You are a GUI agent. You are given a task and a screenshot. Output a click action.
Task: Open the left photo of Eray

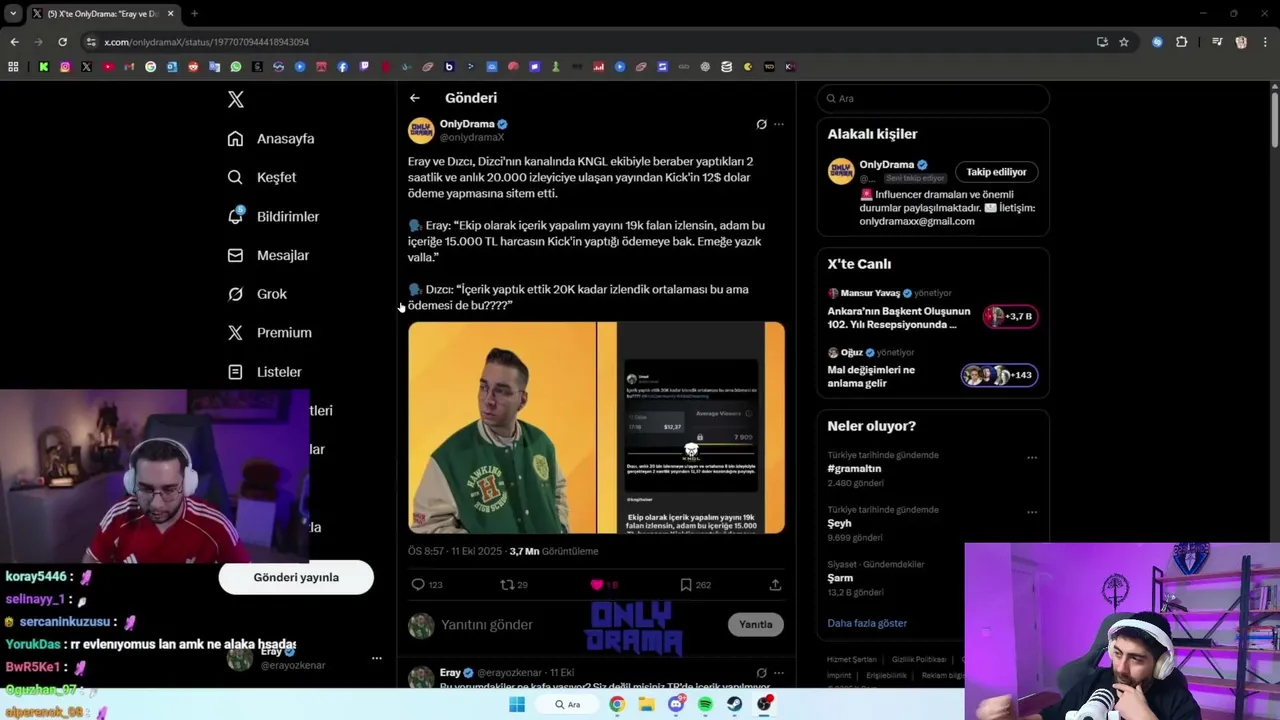pyautogui.click(x=501, y=428)
